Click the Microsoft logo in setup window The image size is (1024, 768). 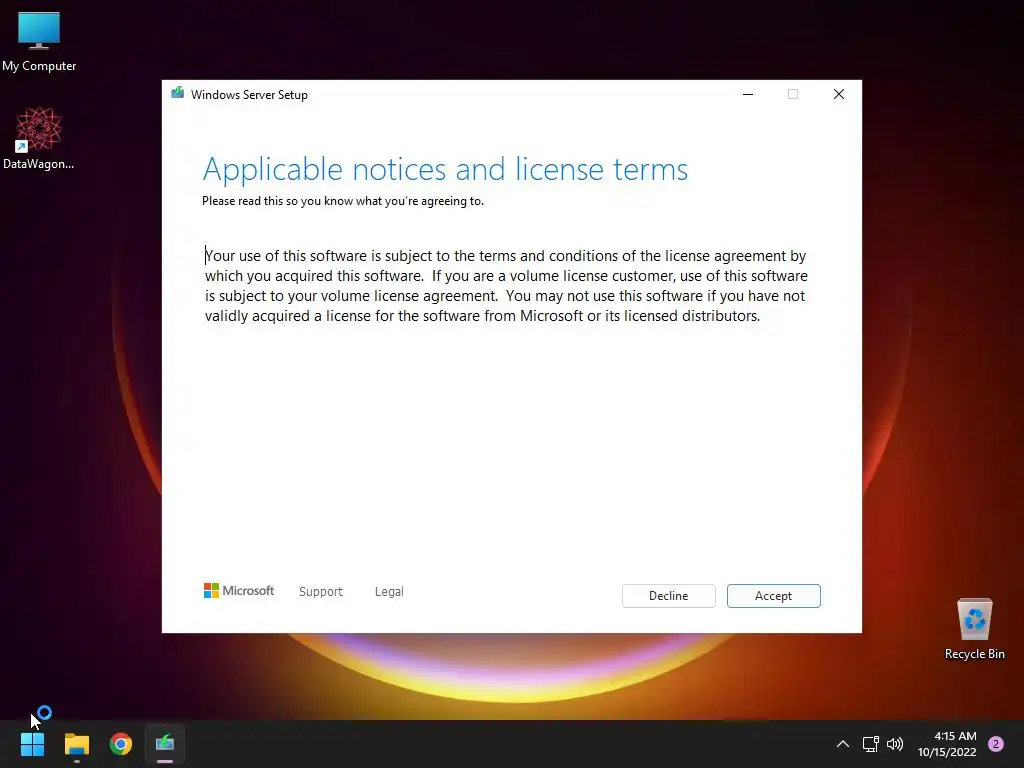click(x=239, y=591)
